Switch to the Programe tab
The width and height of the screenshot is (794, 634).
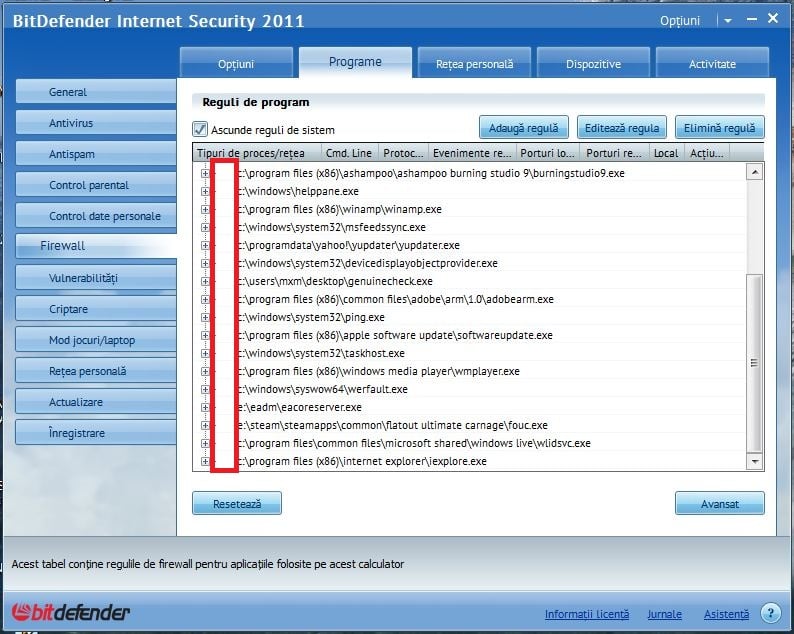tap(355, 62)
